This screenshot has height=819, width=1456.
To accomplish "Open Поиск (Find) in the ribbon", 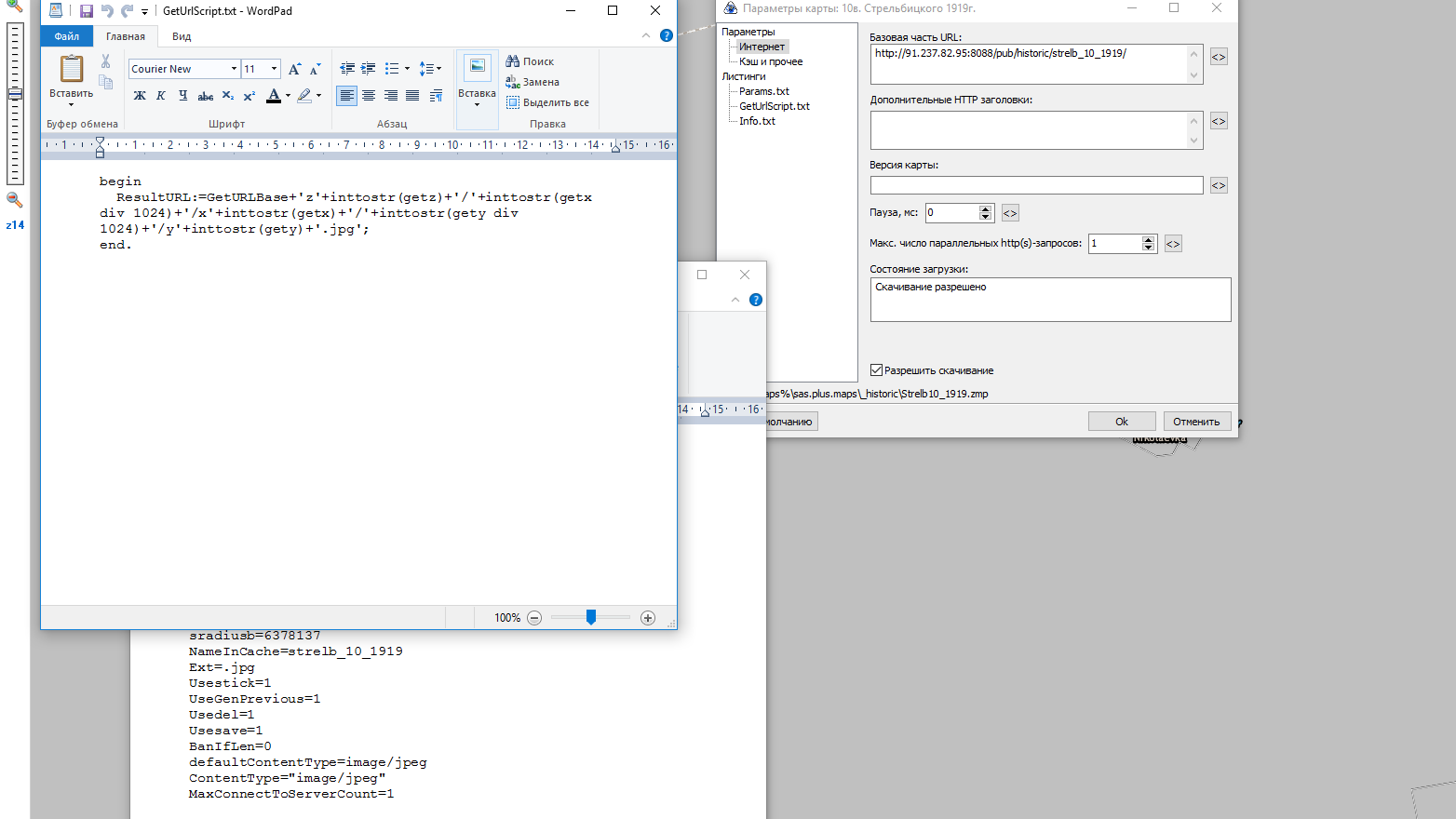I will click(530, 61).
